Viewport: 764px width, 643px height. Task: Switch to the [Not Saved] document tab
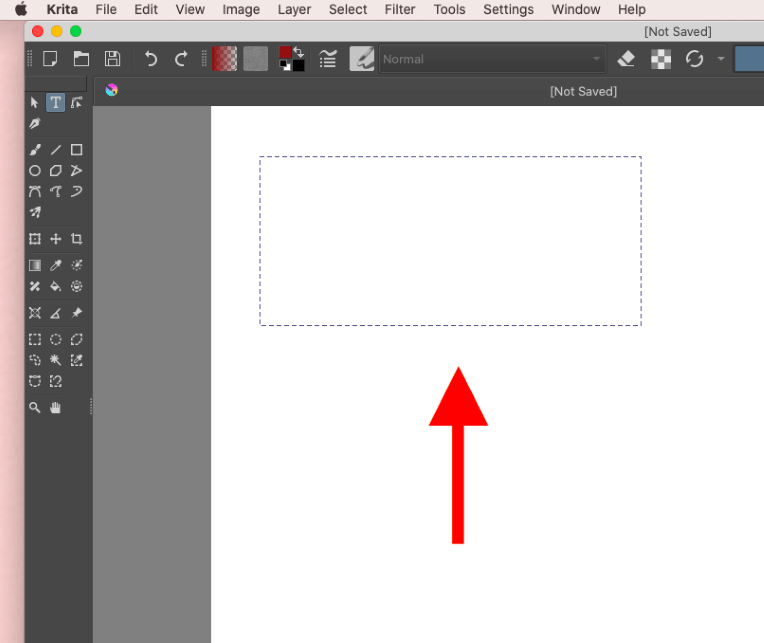tap(583, 91)
